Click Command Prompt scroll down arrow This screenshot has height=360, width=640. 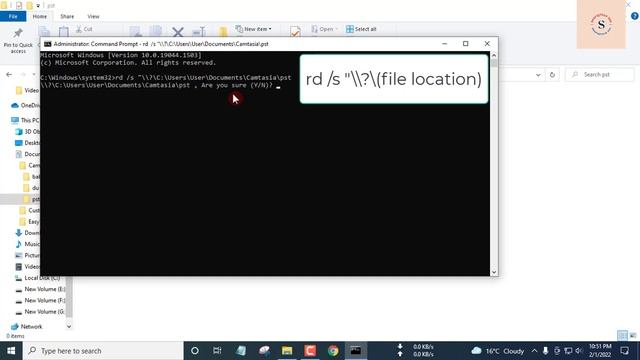494,272
